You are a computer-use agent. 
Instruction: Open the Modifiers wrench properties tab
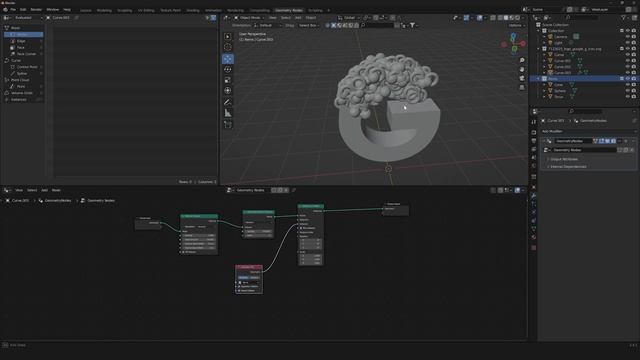click(534, 196)
